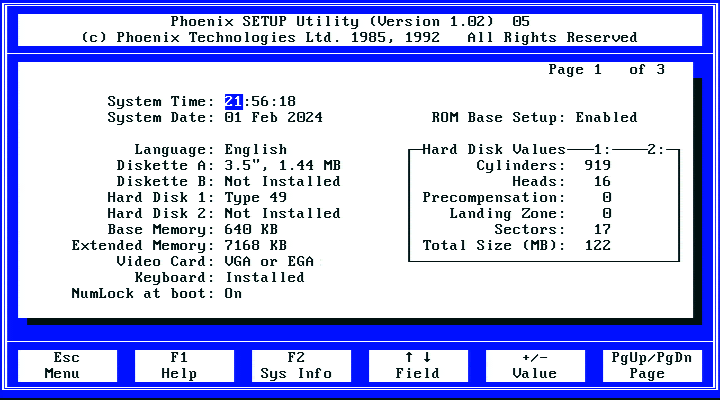Click the Language label
Viewport: 720px width, 400px height.
click(174, 150)
